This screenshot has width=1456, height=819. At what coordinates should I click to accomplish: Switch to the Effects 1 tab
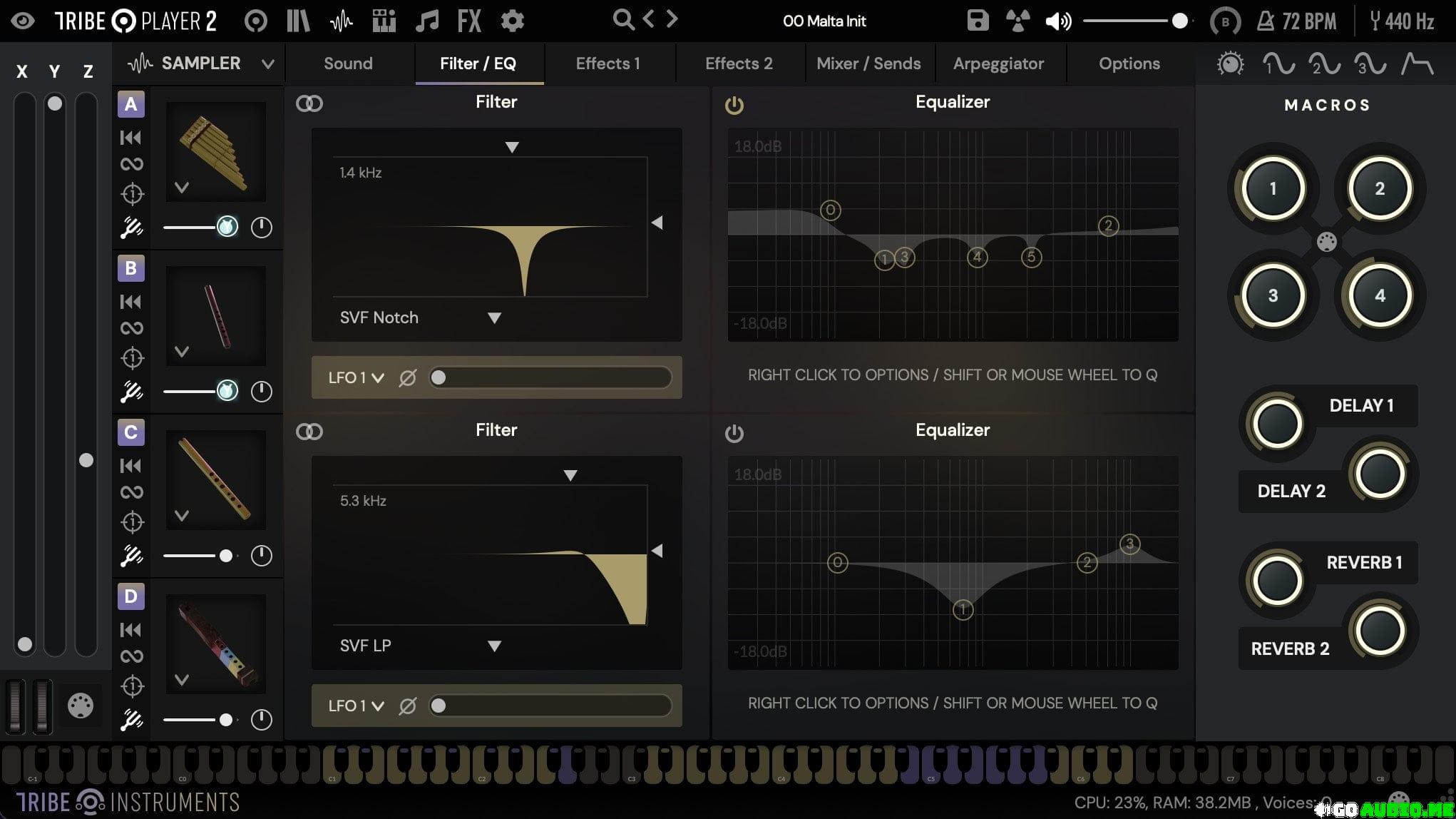[x=607, y=63]
